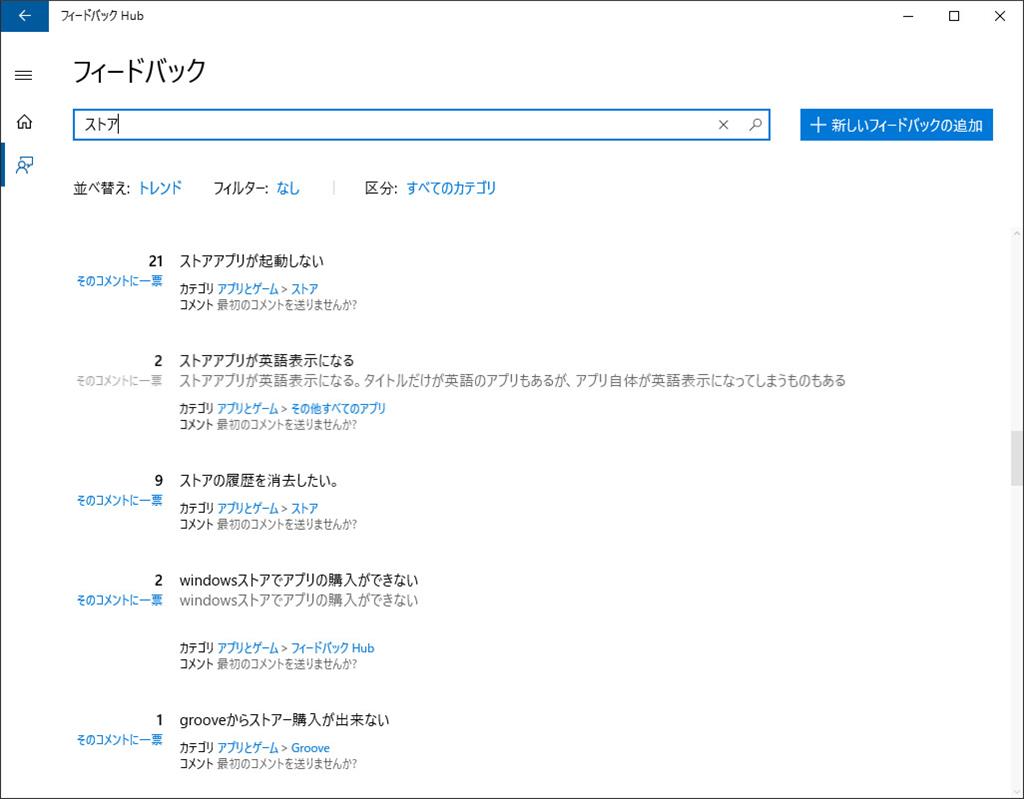
Task: Add new feedback with the blue button
Action: pos(896,125)
